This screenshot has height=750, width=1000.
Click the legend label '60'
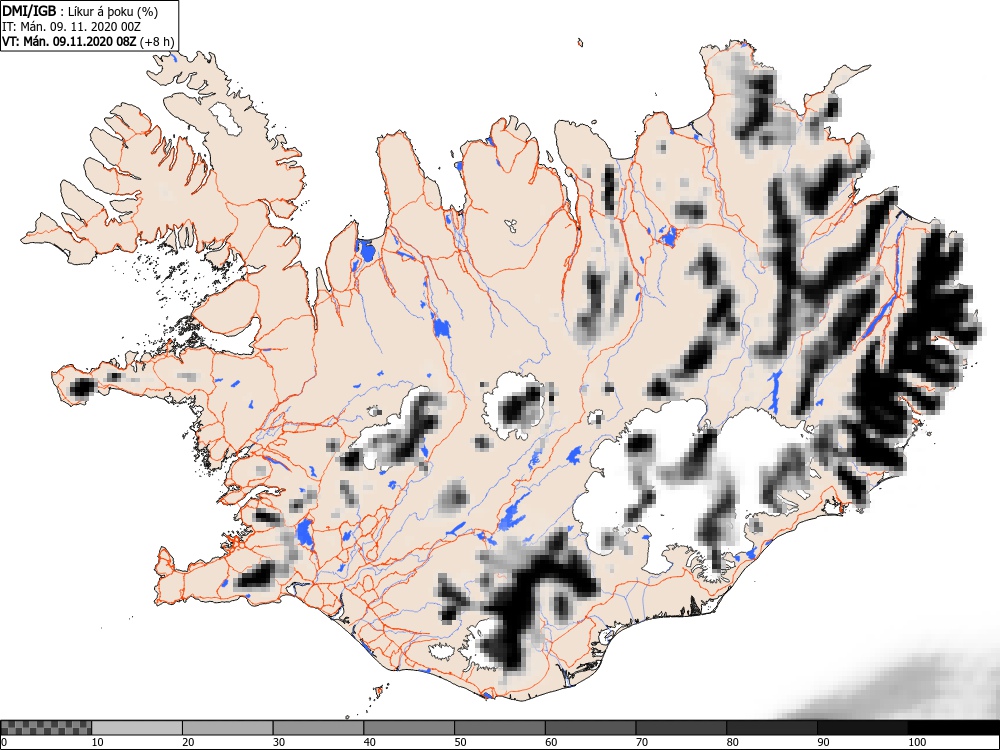[551, 742]
